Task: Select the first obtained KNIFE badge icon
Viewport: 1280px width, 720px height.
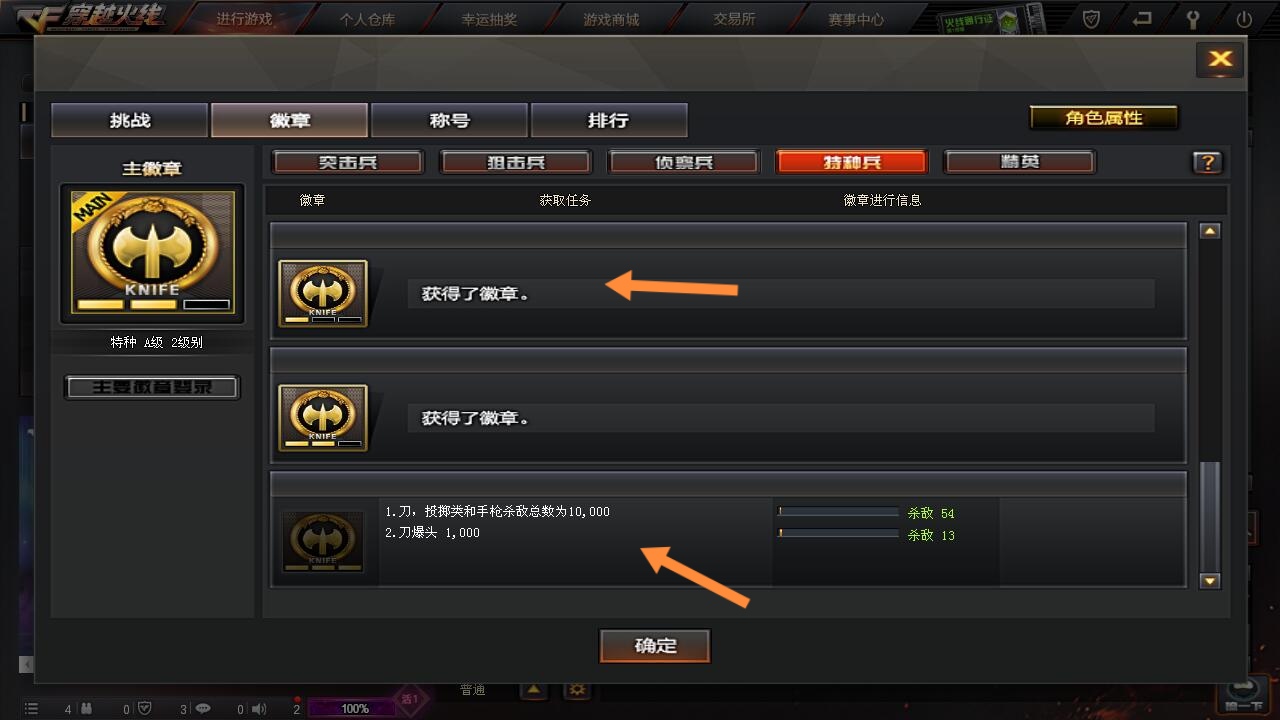Action: tap(323, 293)
